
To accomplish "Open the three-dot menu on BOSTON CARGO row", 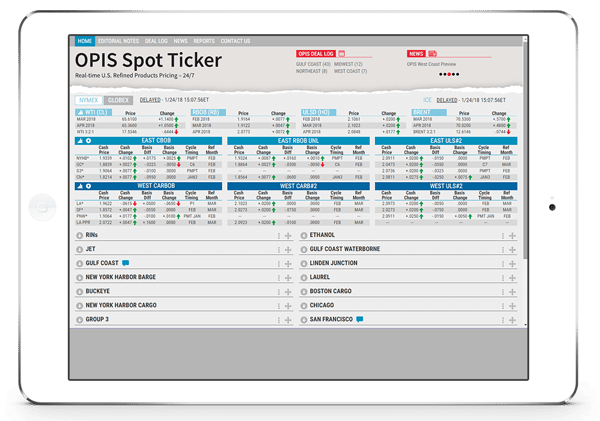I will (503, 292).
